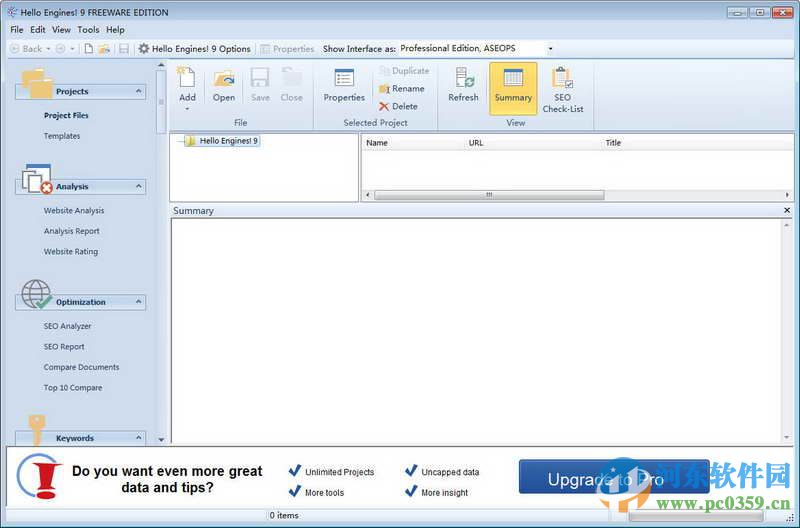
Task: Open Website Rating
Action: (x=71, y=251)
